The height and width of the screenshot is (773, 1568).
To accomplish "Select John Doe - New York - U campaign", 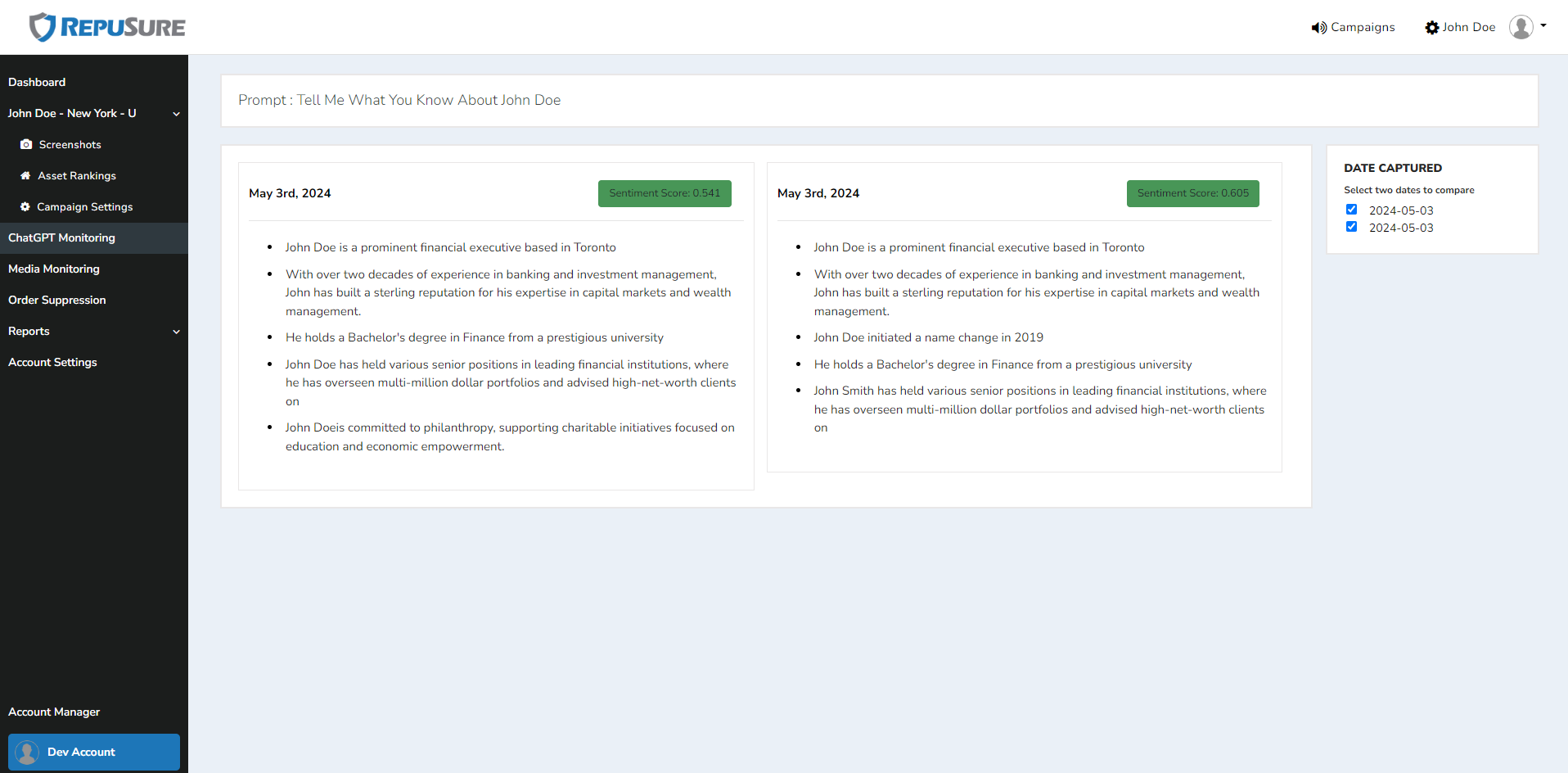I will click(72, 113).
